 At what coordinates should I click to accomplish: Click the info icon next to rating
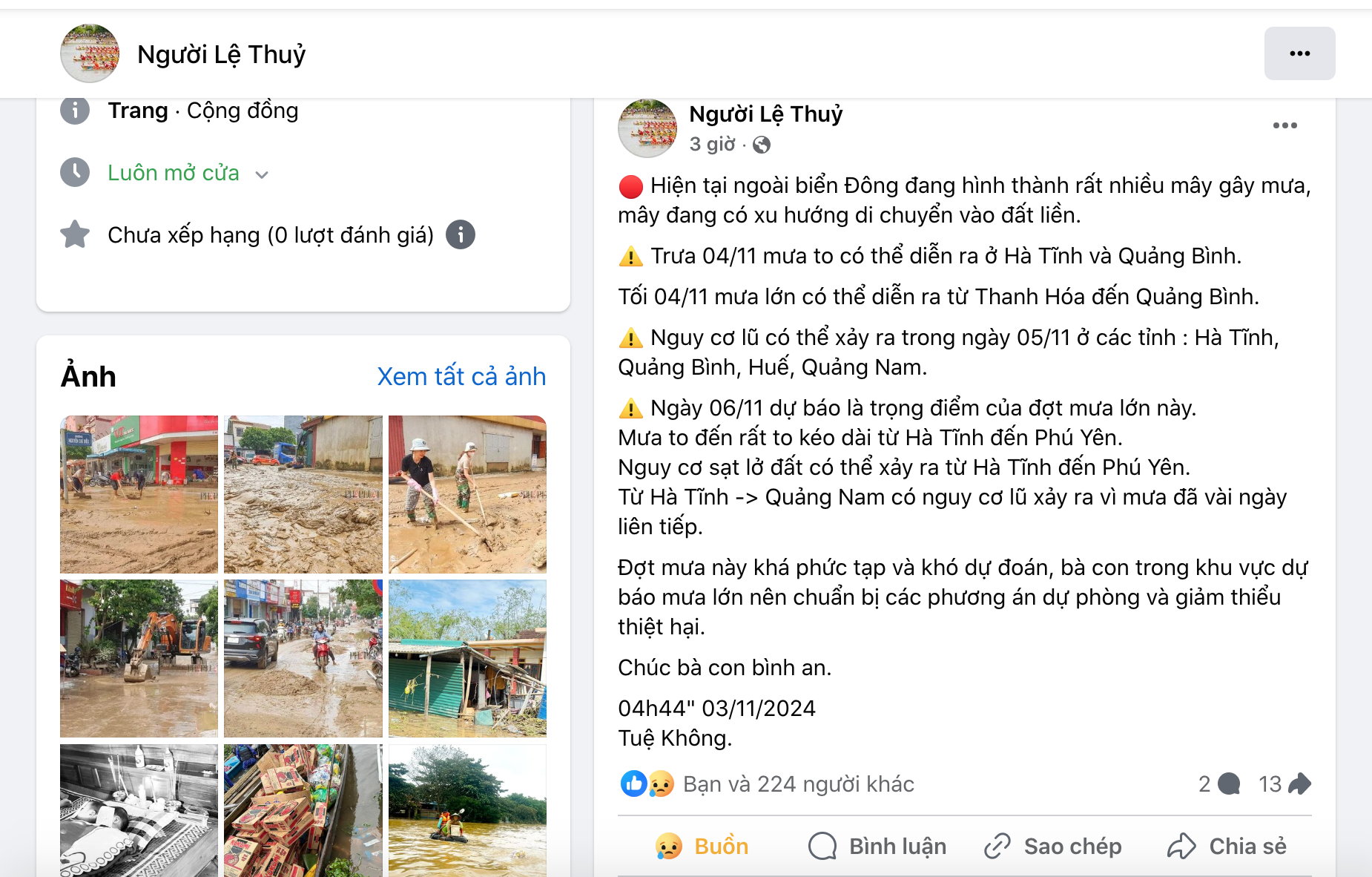click(460, 235)
